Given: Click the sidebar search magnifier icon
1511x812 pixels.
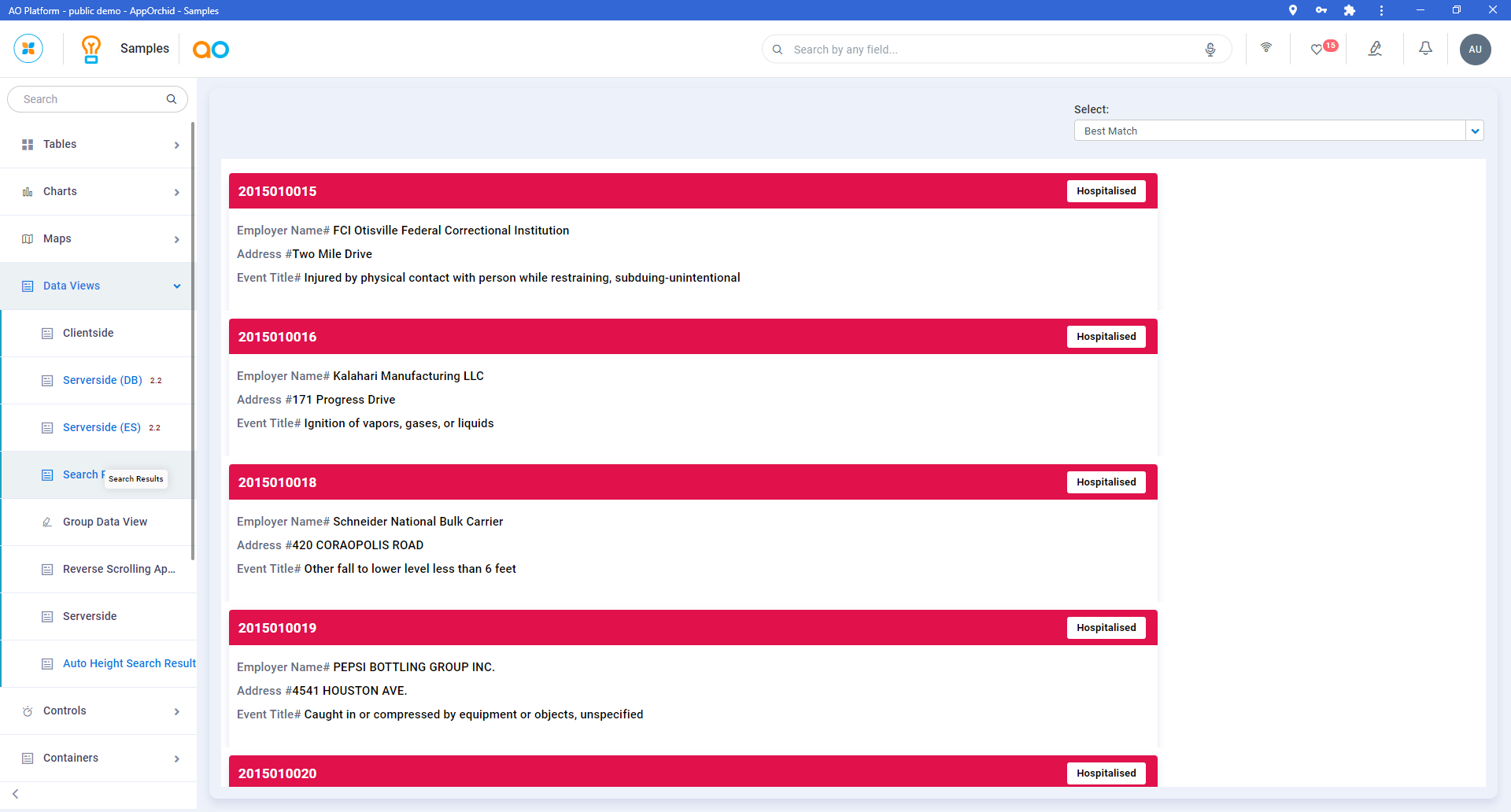Looking at the screenshot, I should [172, 99].
